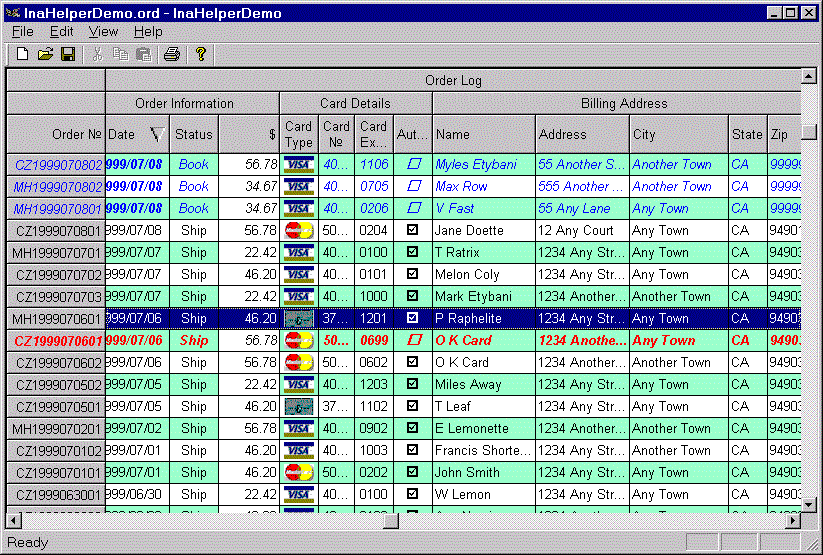The image size is (823, 555).
Task: Click the MasterCard icon in red O K Card row
Action: (299, 341)
